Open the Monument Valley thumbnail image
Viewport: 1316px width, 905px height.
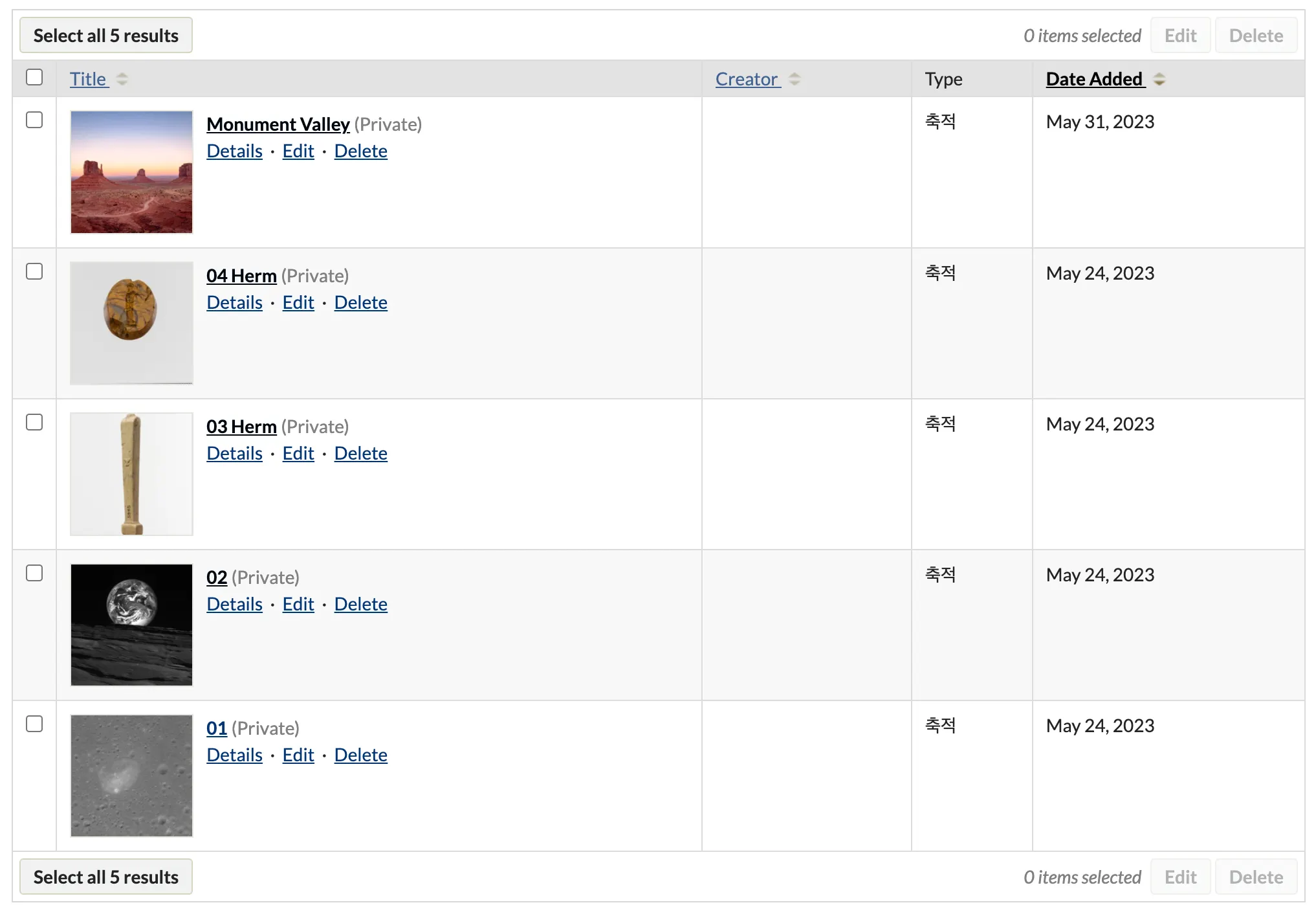tap(131, 172)
